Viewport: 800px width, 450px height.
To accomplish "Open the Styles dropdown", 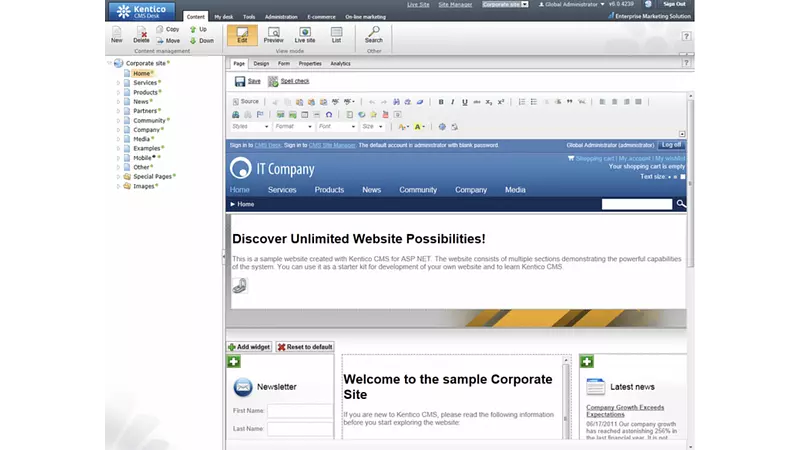I will pos(250,127).
